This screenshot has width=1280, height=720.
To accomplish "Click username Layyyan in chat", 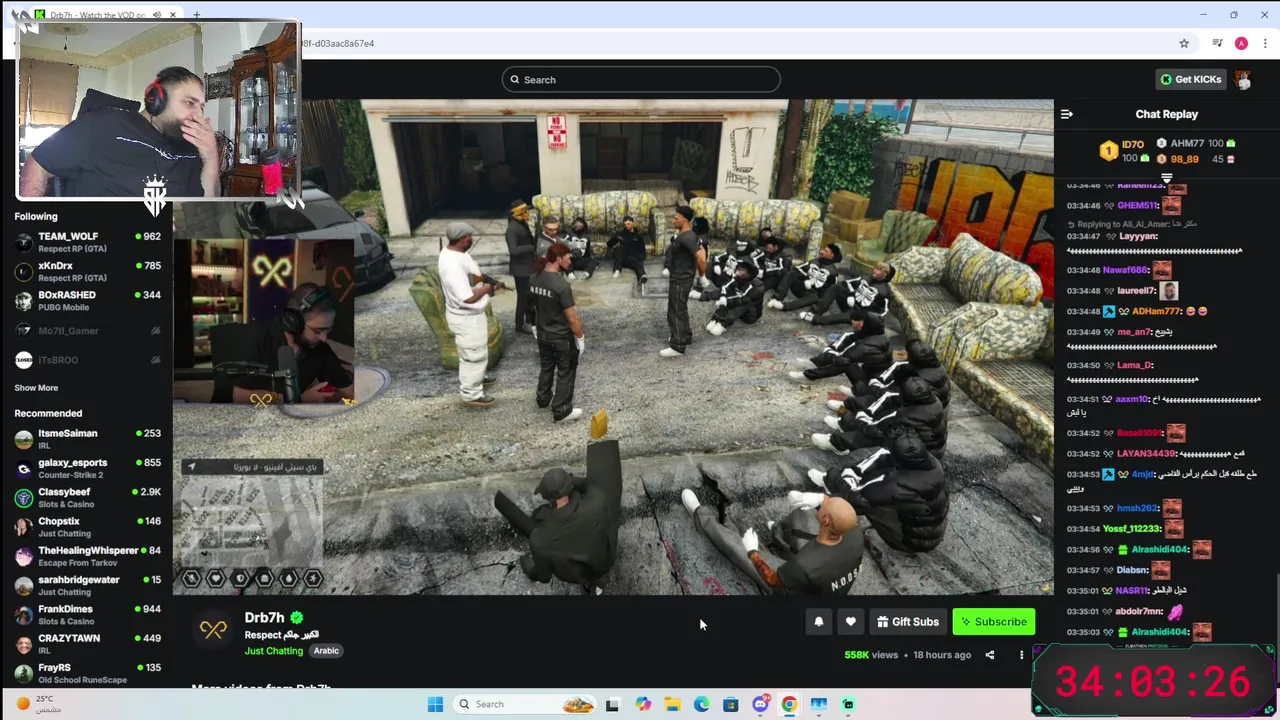I will point(1138,236).
